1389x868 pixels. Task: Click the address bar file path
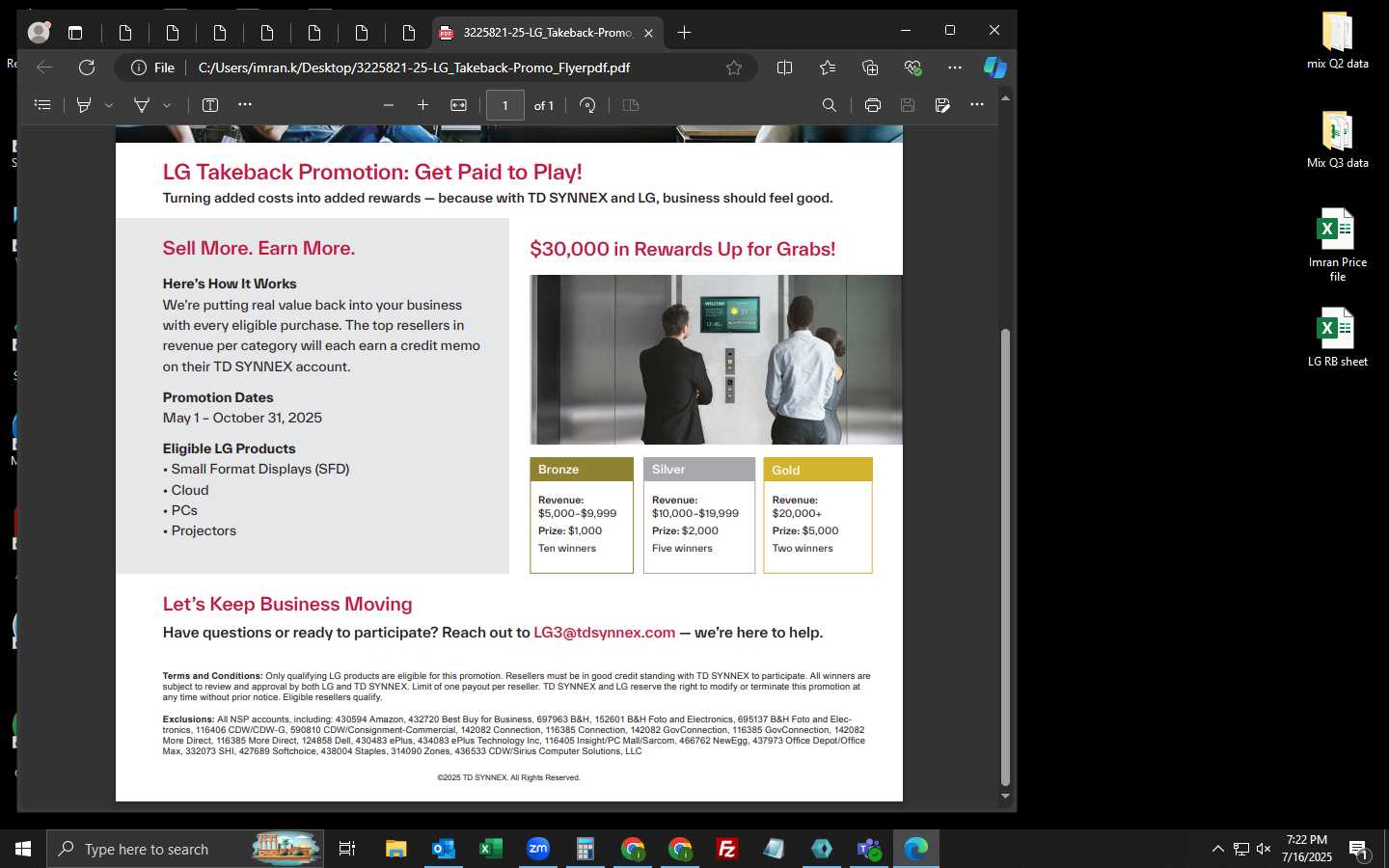414,68
